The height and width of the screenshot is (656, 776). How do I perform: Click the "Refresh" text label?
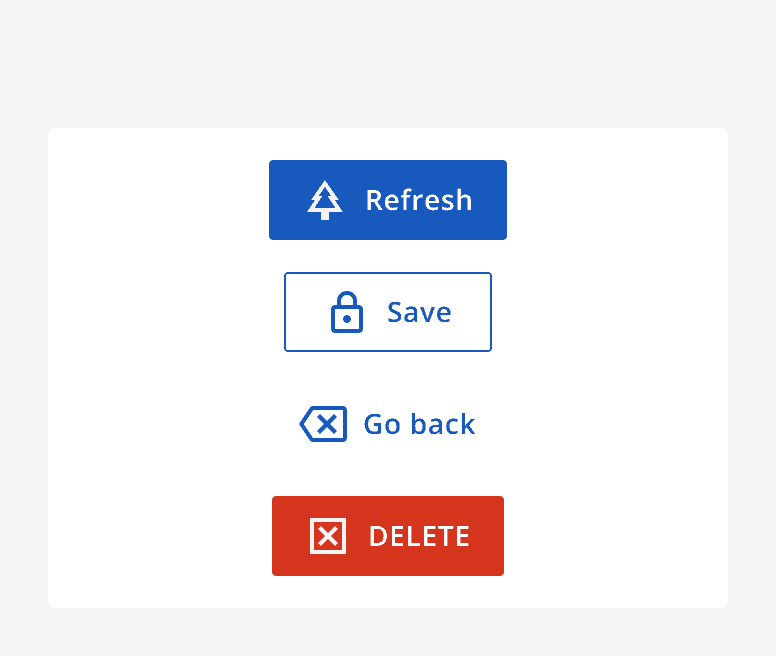(x=418, y=200)
